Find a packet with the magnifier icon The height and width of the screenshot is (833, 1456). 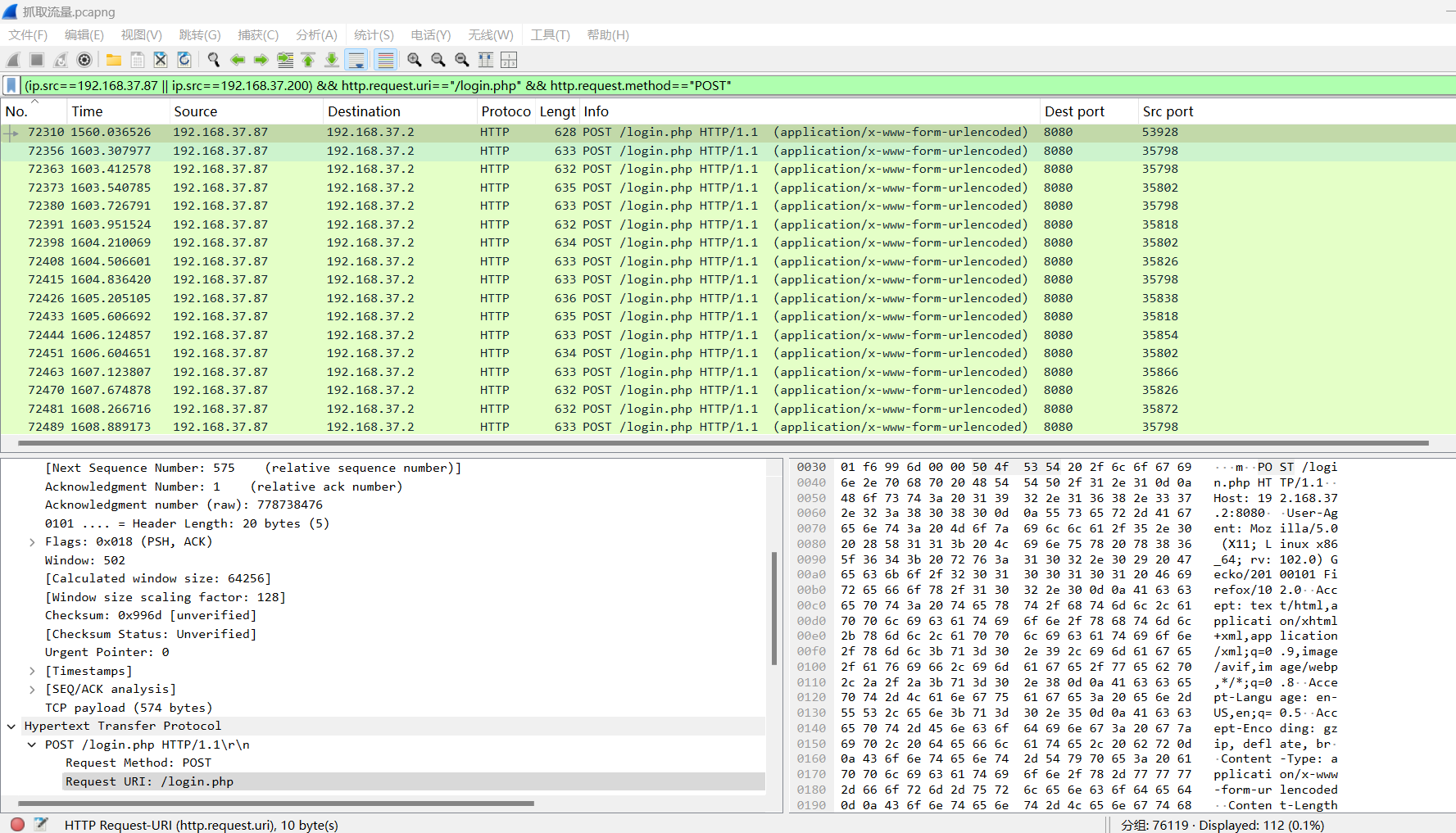coord(214,60)
